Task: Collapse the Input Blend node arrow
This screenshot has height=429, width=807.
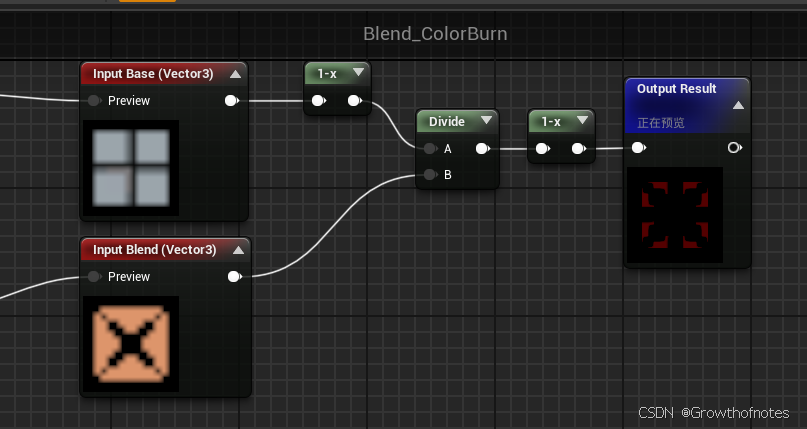Action: [x=238, y=250]
